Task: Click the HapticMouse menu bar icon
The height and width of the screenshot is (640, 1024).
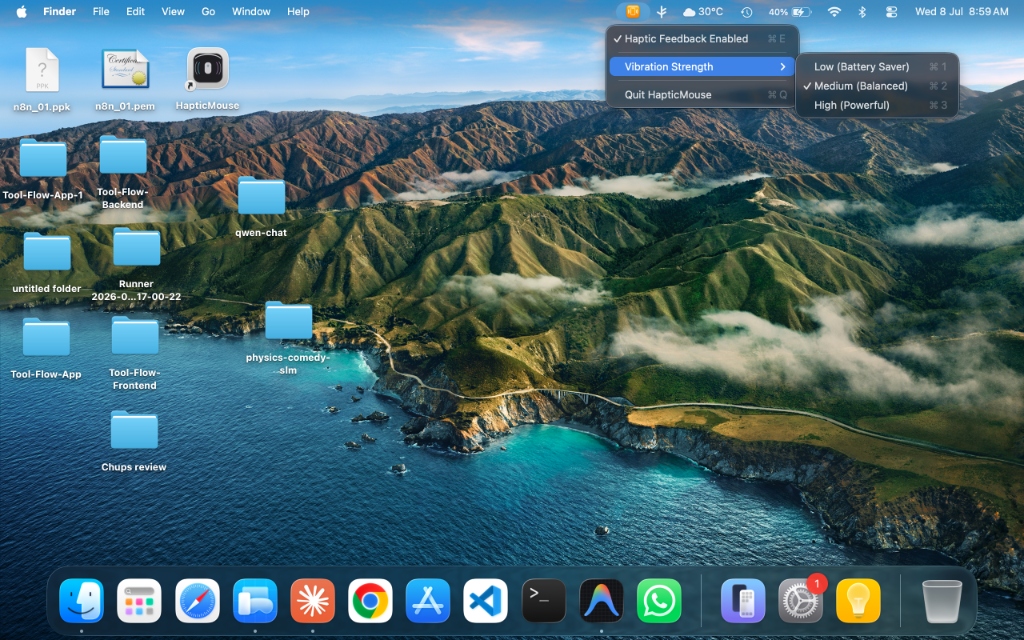Action: 632,12
